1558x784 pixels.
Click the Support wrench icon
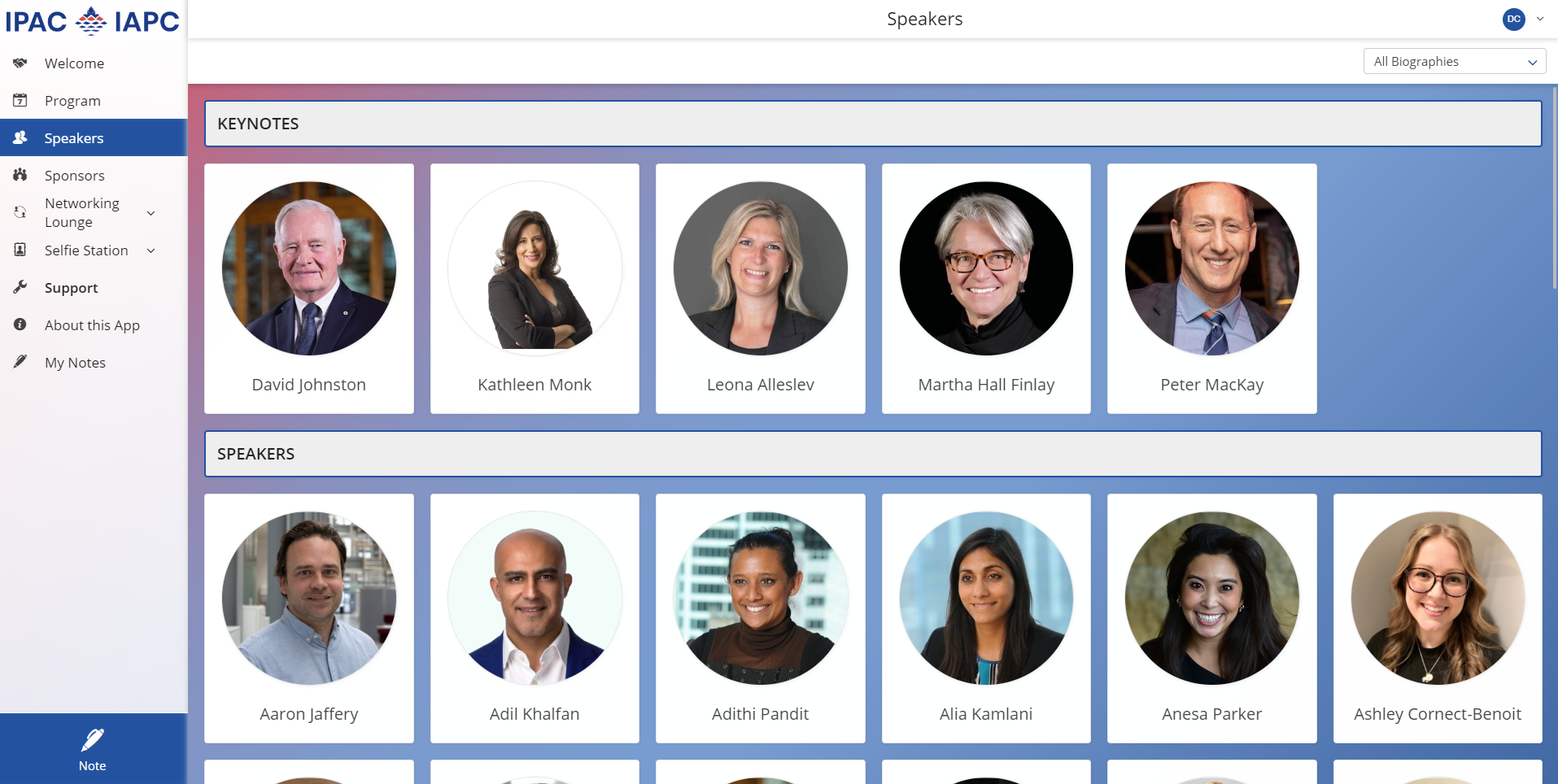pyautogui.click(x=20, y=287)
